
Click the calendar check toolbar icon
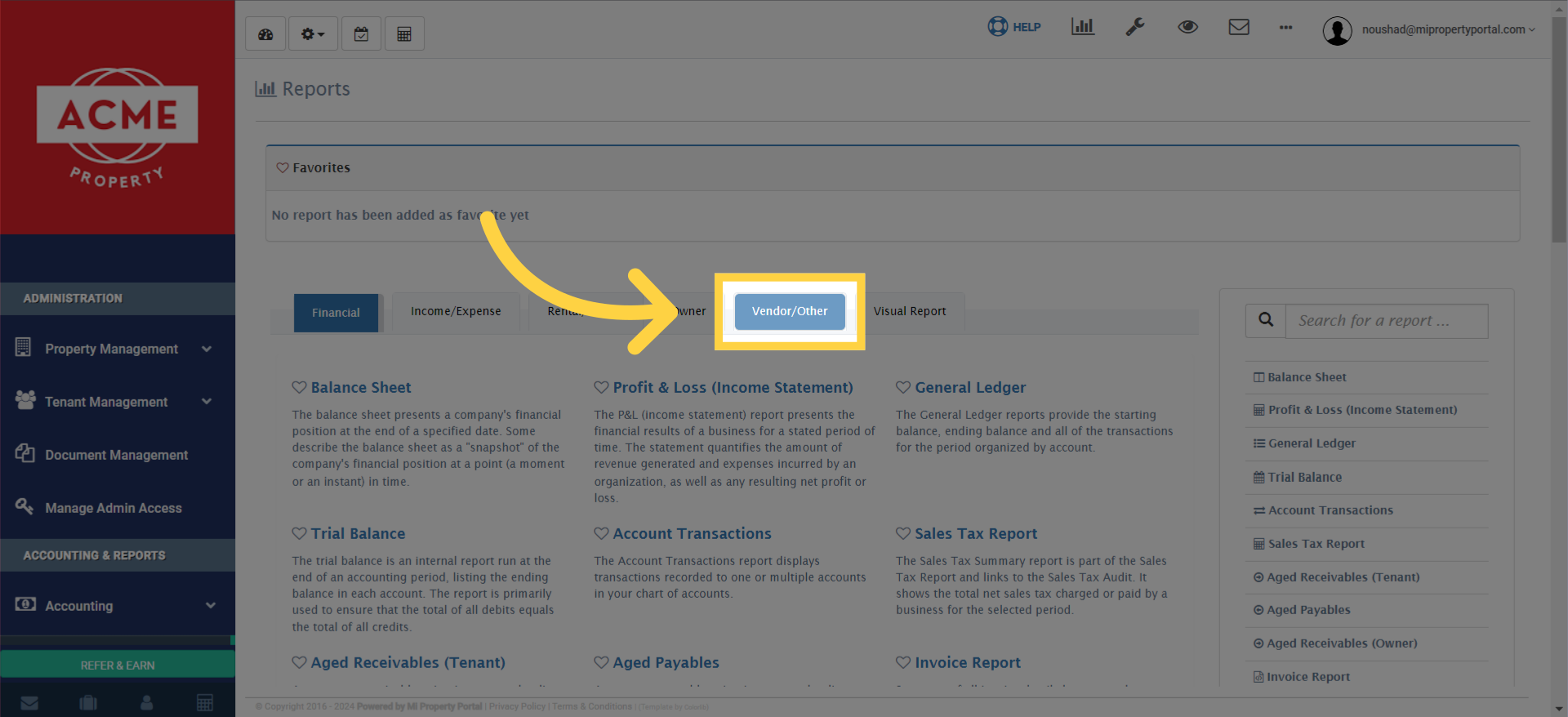coord(361,34)
